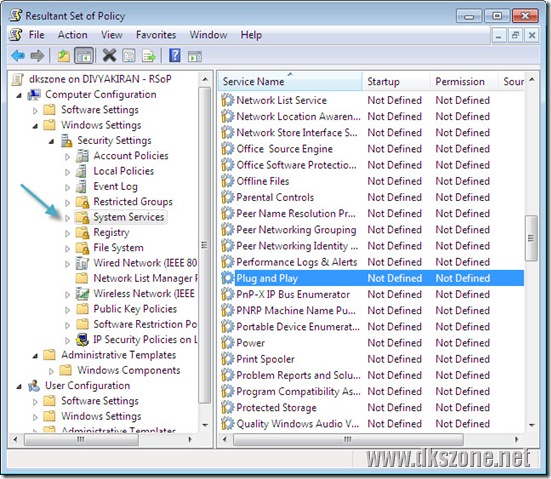Click the Security Settings lock icon
Screen dimensions: 551x479
tap(66, 141)
